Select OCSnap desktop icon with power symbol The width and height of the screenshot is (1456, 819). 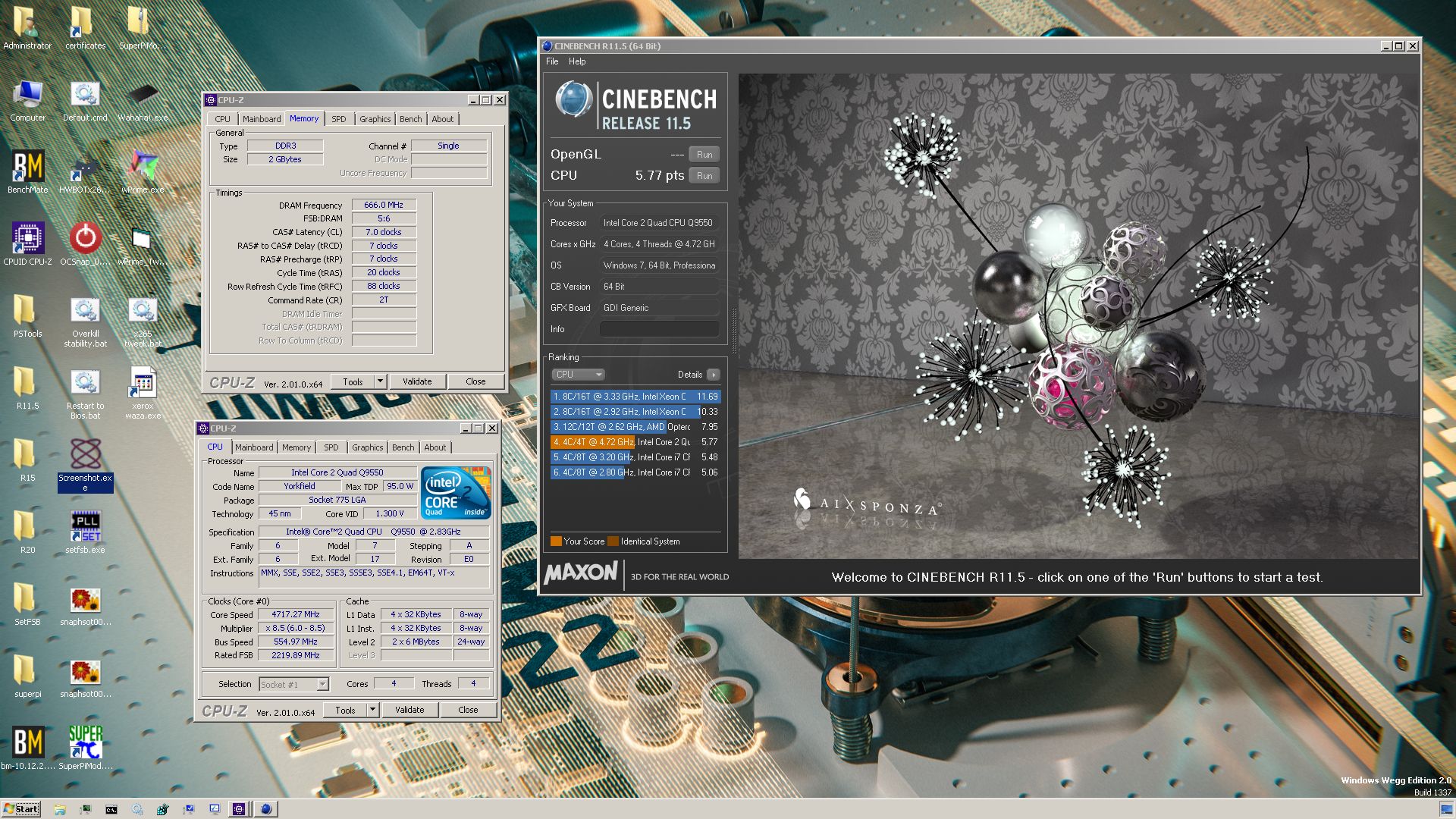[x=85, y=244]
